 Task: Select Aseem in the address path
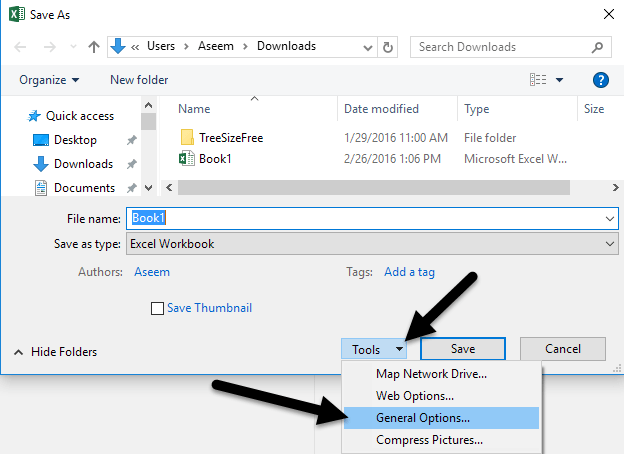pos(216,46)
